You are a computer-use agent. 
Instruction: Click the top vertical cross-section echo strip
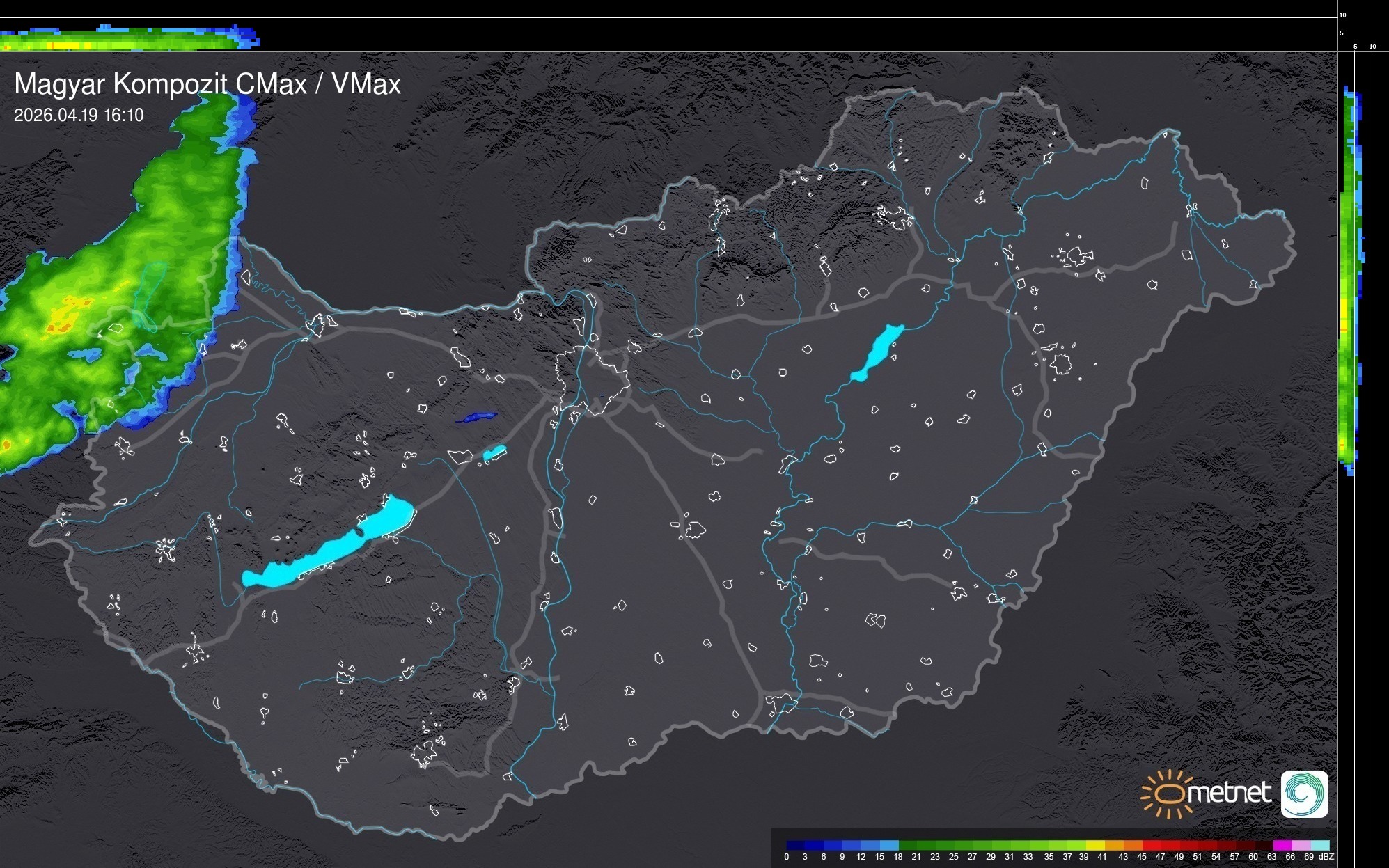tap(129, 39)
